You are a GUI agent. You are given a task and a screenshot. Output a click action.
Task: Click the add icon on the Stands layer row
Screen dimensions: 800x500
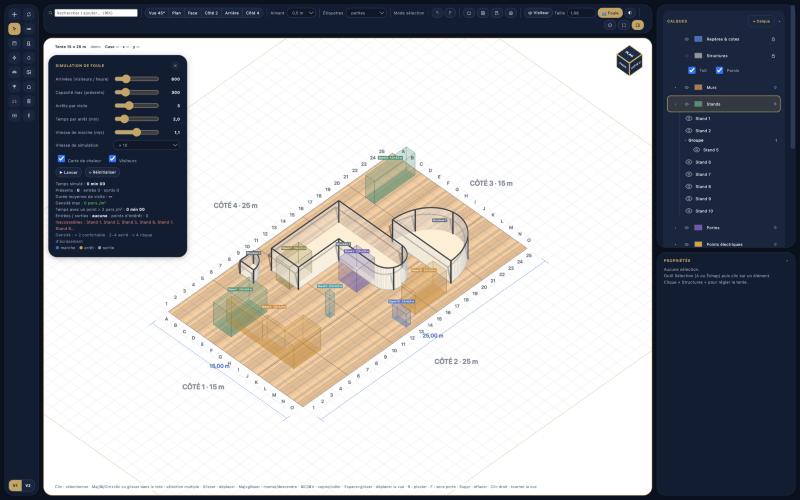(x=775, y=104)
